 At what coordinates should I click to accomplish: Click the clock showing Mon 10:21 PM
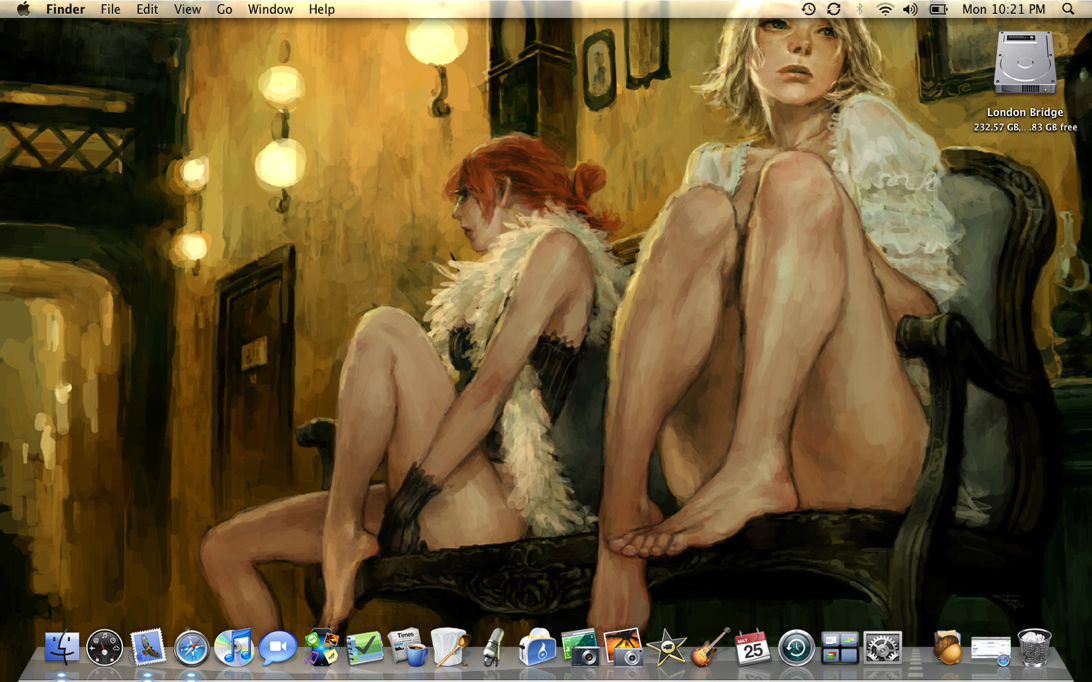[x=1004, y=9]
